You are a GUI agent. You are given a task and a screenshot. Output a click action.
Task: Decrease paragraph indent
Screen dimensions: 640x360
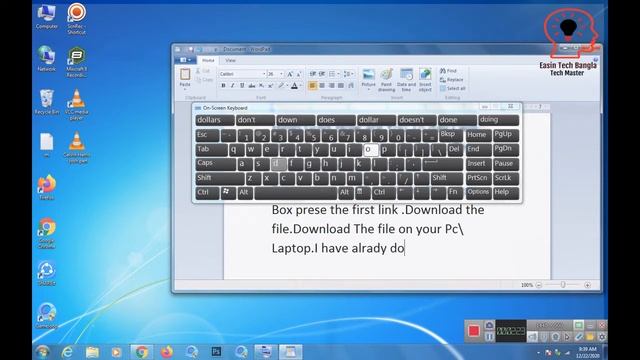313,74
